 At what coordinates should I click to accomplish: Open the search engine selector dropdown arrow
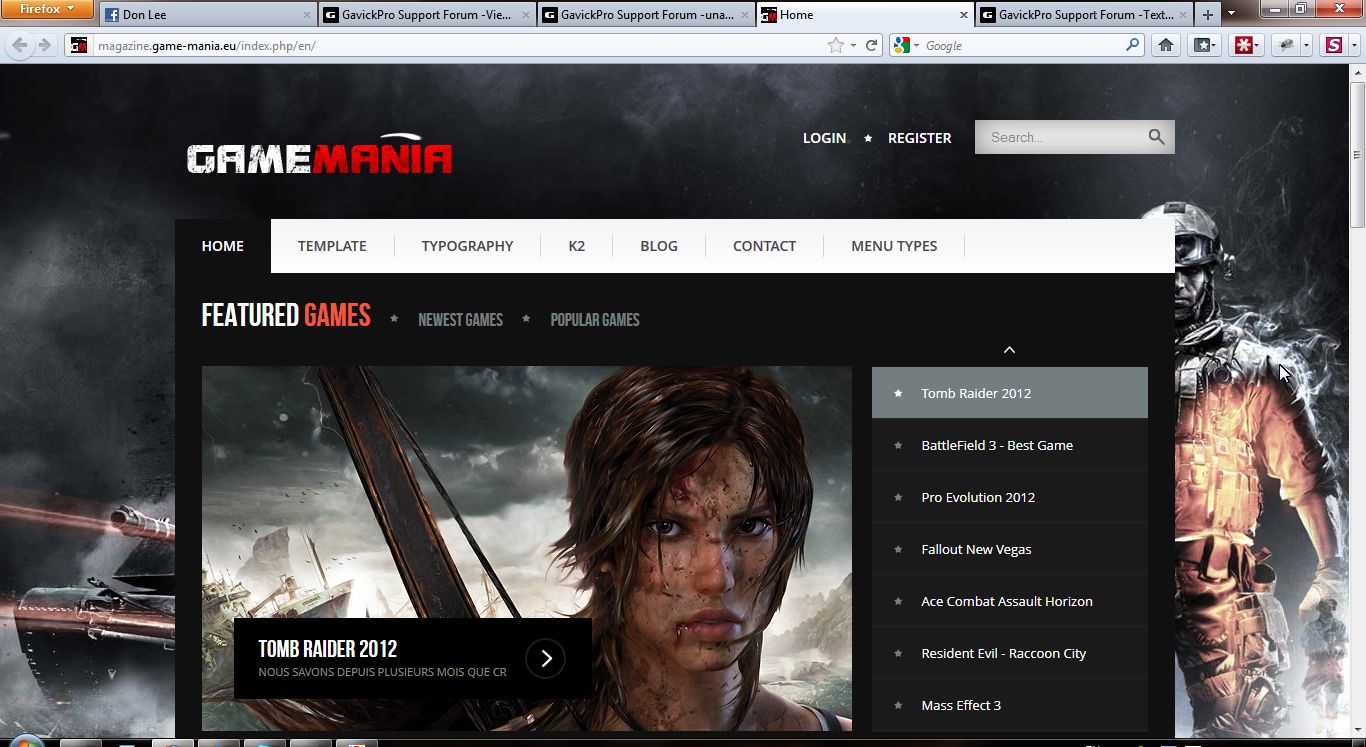click(916, 46)
